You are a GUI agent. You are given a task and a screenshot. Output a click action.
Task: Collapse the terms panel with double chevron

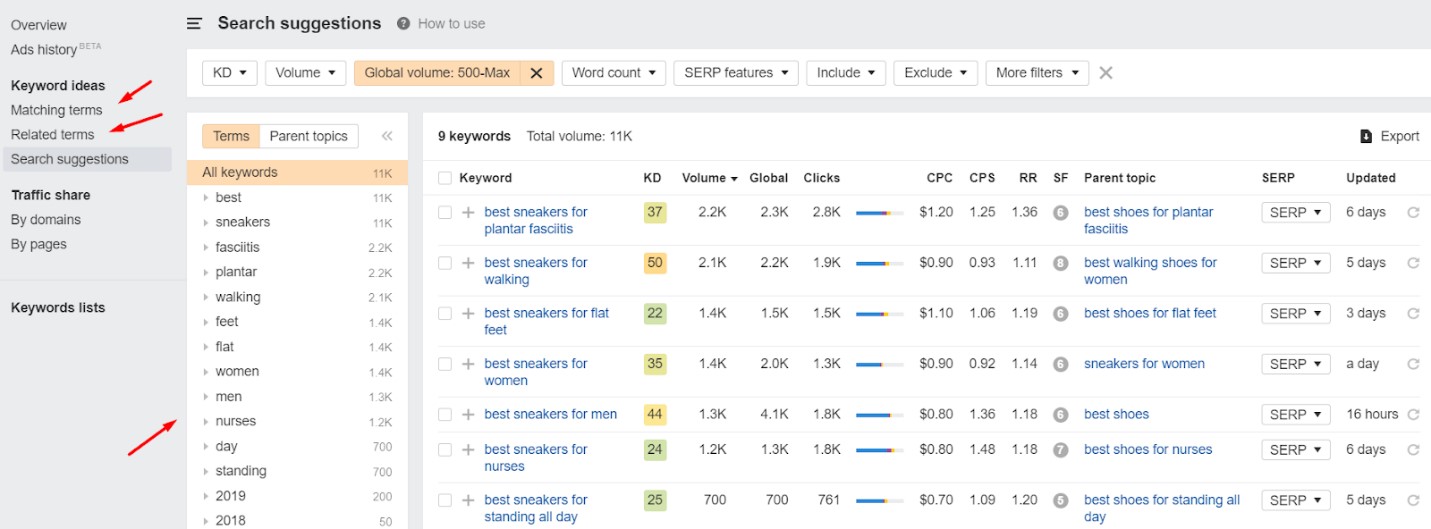point(387,137)
